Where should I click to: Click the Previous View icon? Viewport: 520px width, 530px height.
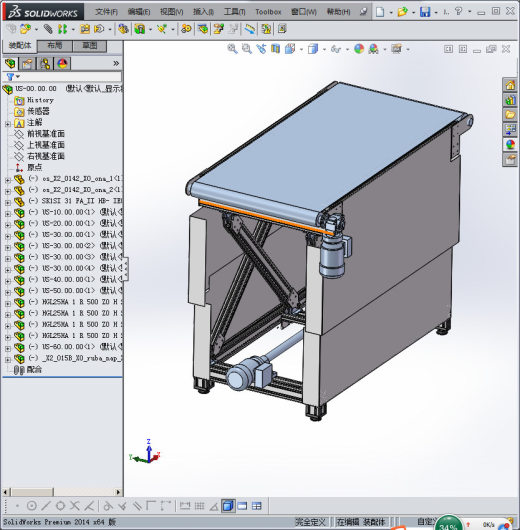point(261,49)
